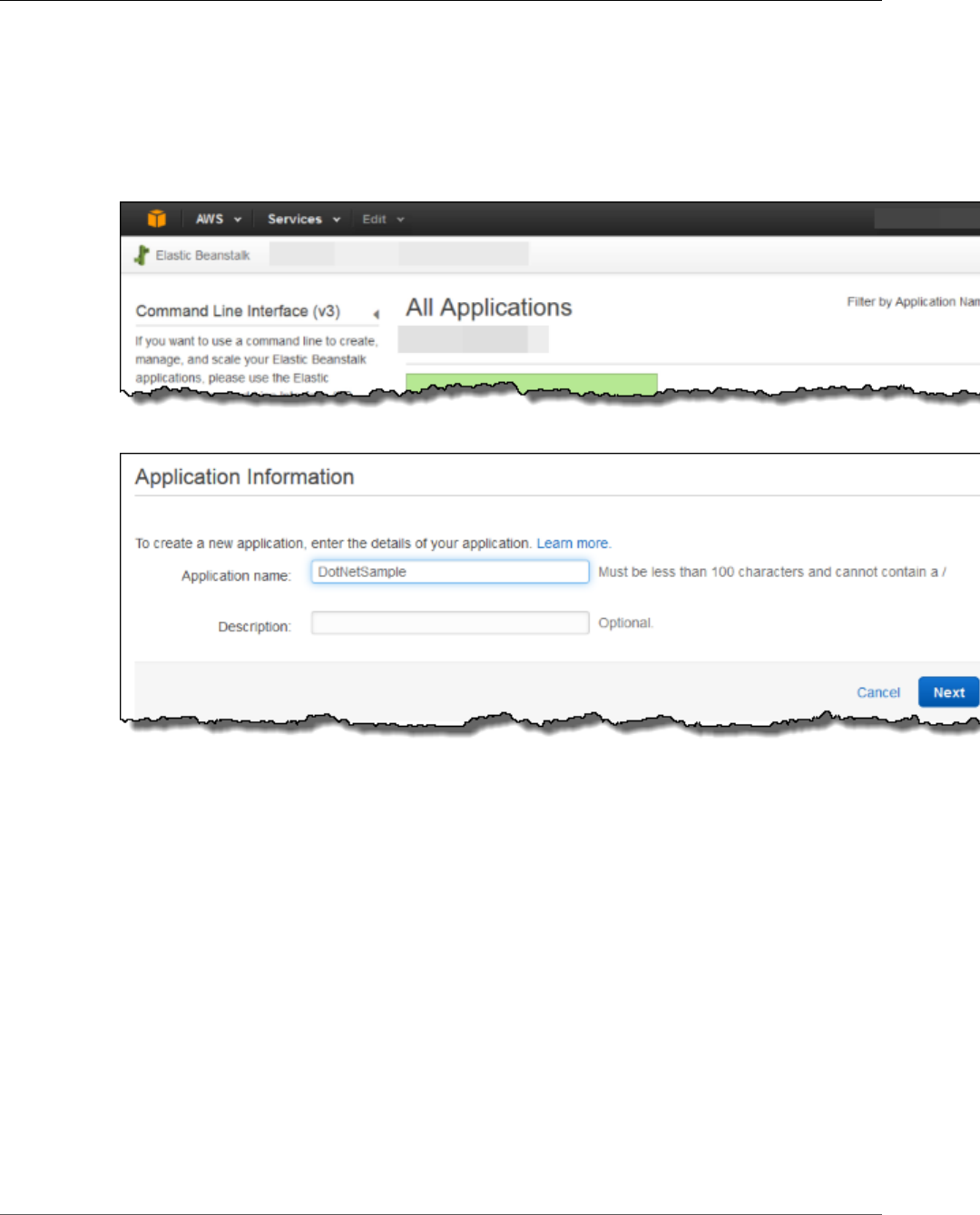Open the Services dropdown menu
The width and height of the screenshot is (980, 1215).
pyautogui.click(x=304, y=219)
